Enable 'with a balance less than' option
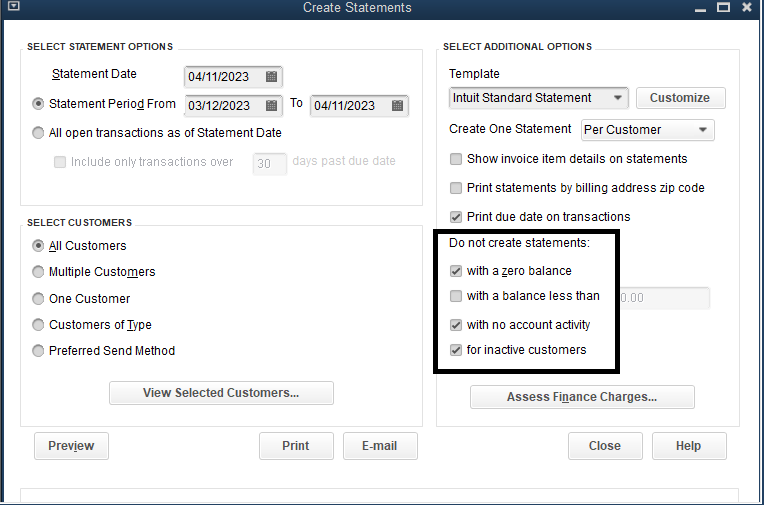Image resolution: width=766 pixels, height=505 pixels. [456, 296]
